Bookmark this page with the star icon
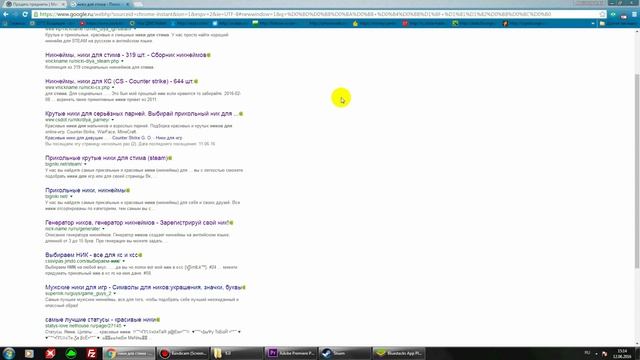 602,14
